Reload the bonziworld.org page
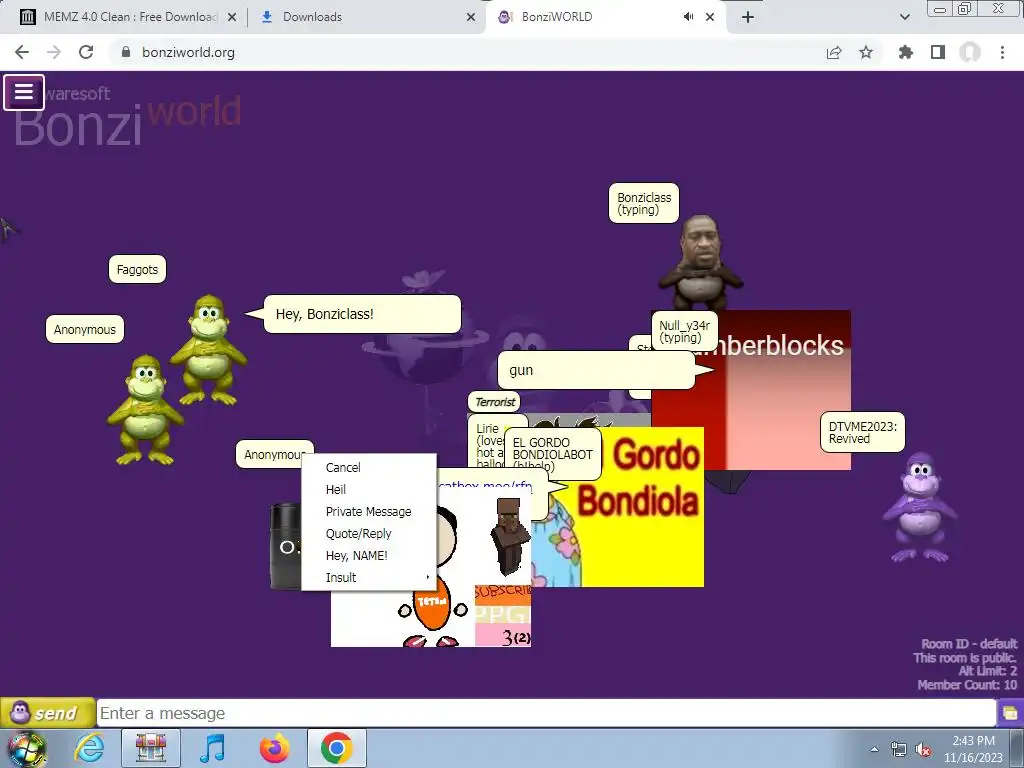 [86, 52]
